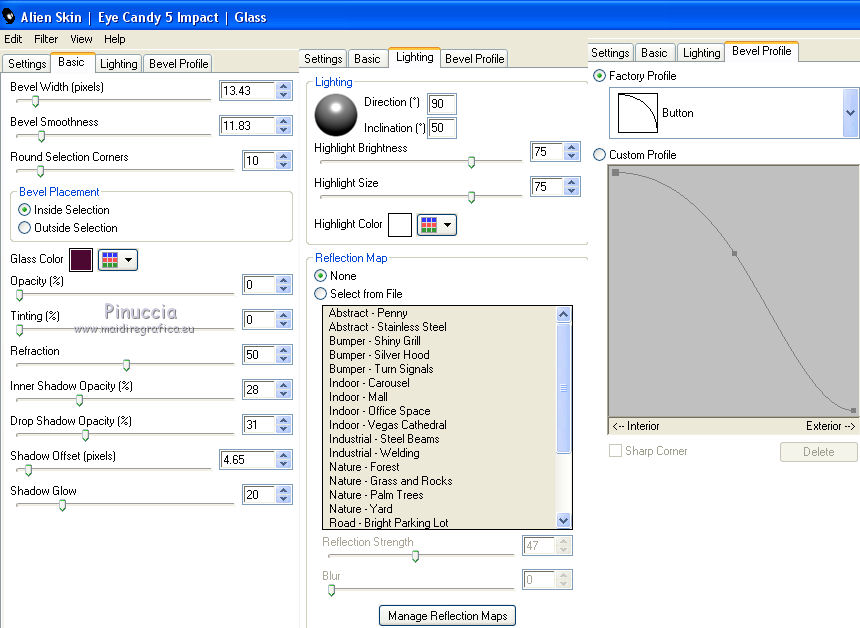Select the Outside Selection radio button
This screenshot has width=860, height=628.
point(25,228)
